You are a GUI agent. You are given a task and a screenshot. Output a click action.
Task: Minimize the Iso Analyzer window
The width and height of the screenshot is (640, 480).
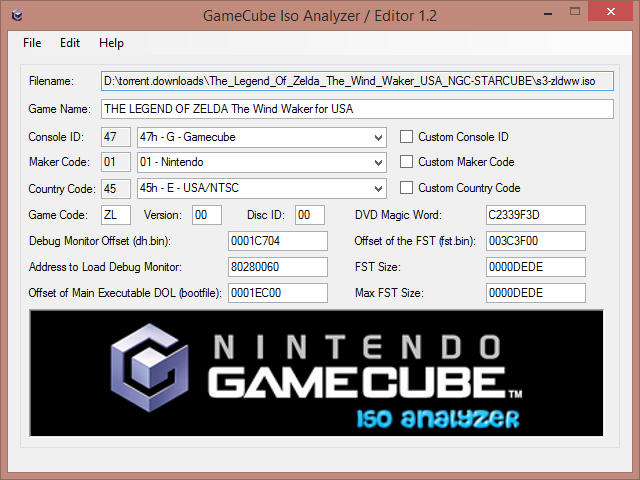(548, 13)
